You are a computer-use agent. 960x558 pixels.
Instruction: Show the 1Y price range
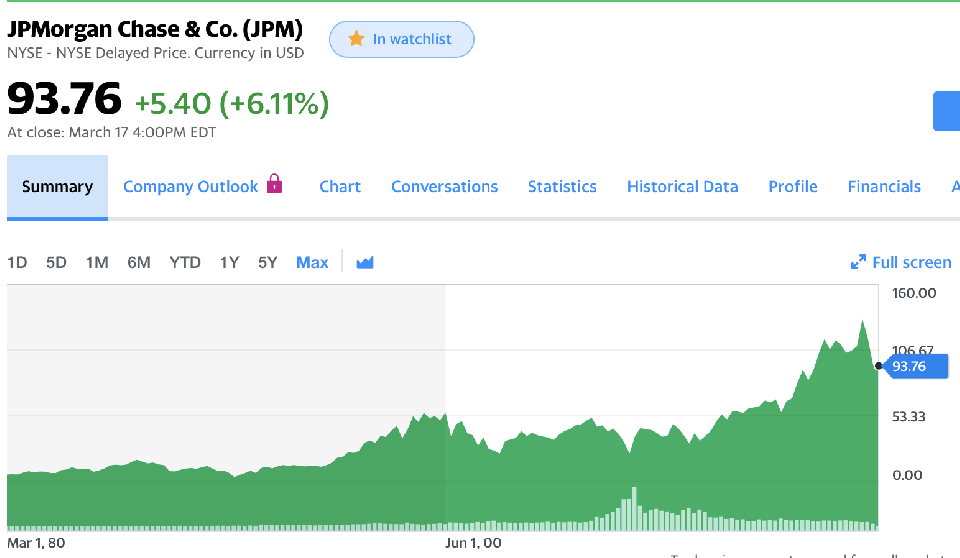tap(230, 262)
